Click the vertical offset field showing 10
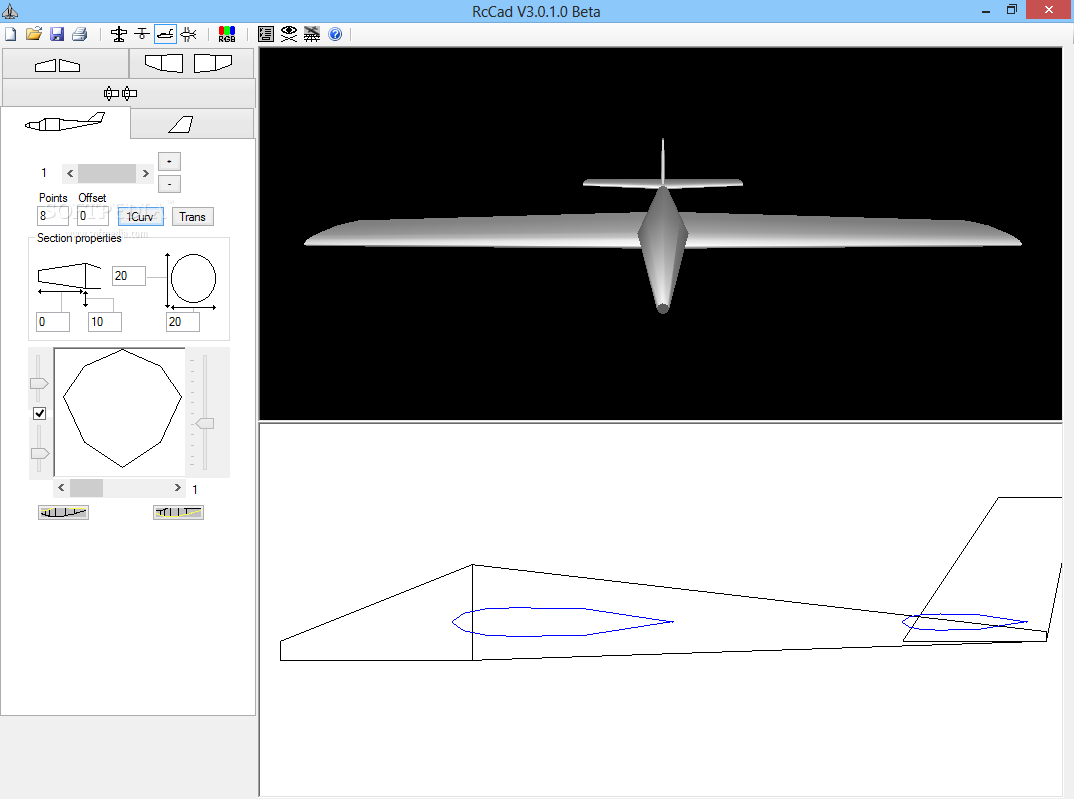1074x799 pixels. click(x=105, y=322)
